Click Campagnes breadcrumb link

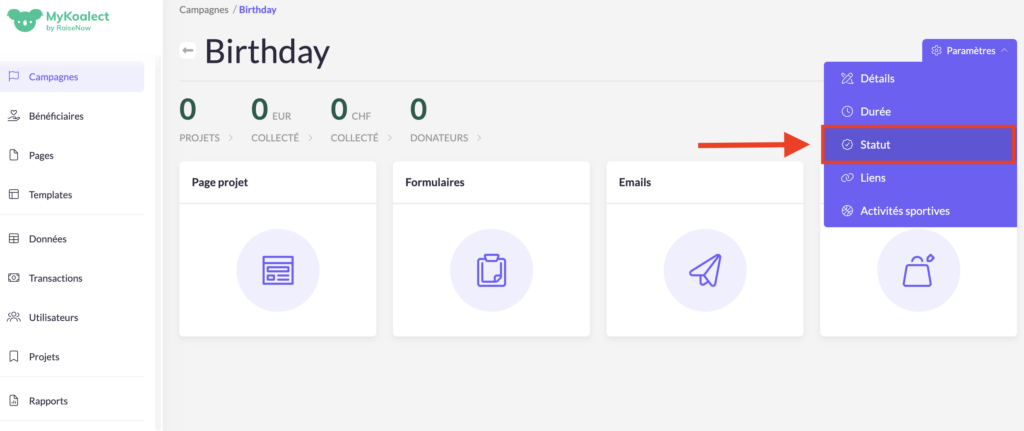[204, 9]
